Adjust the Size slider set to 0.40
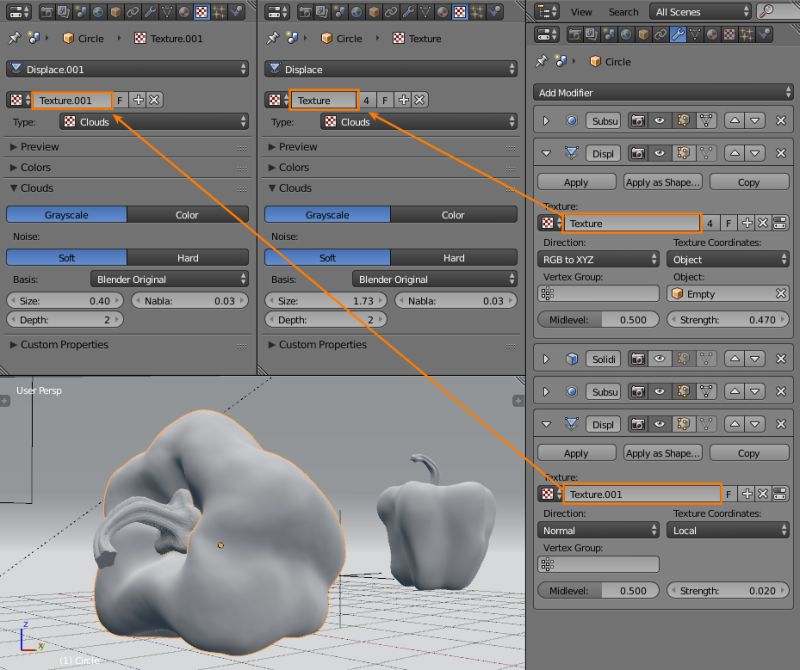The image size is (800, 670). click(65, 300)
